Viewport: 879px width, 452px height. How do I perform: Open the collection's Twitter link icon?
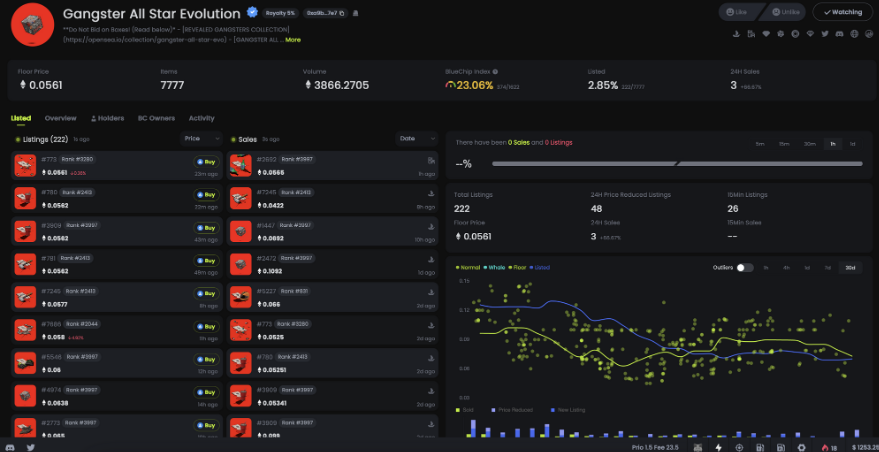coord(825,34)
